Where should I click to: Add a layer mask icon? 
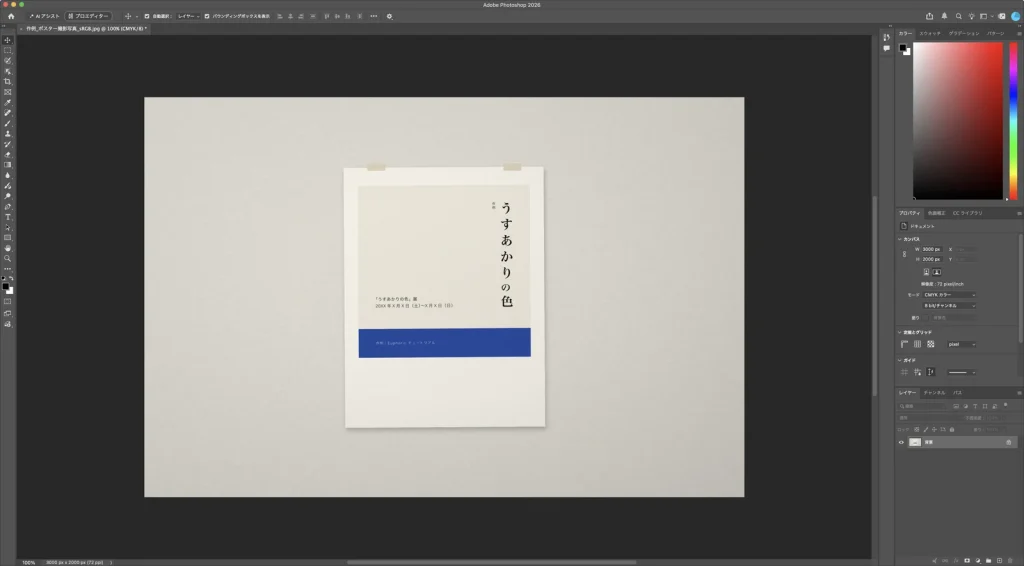[967, 561]
